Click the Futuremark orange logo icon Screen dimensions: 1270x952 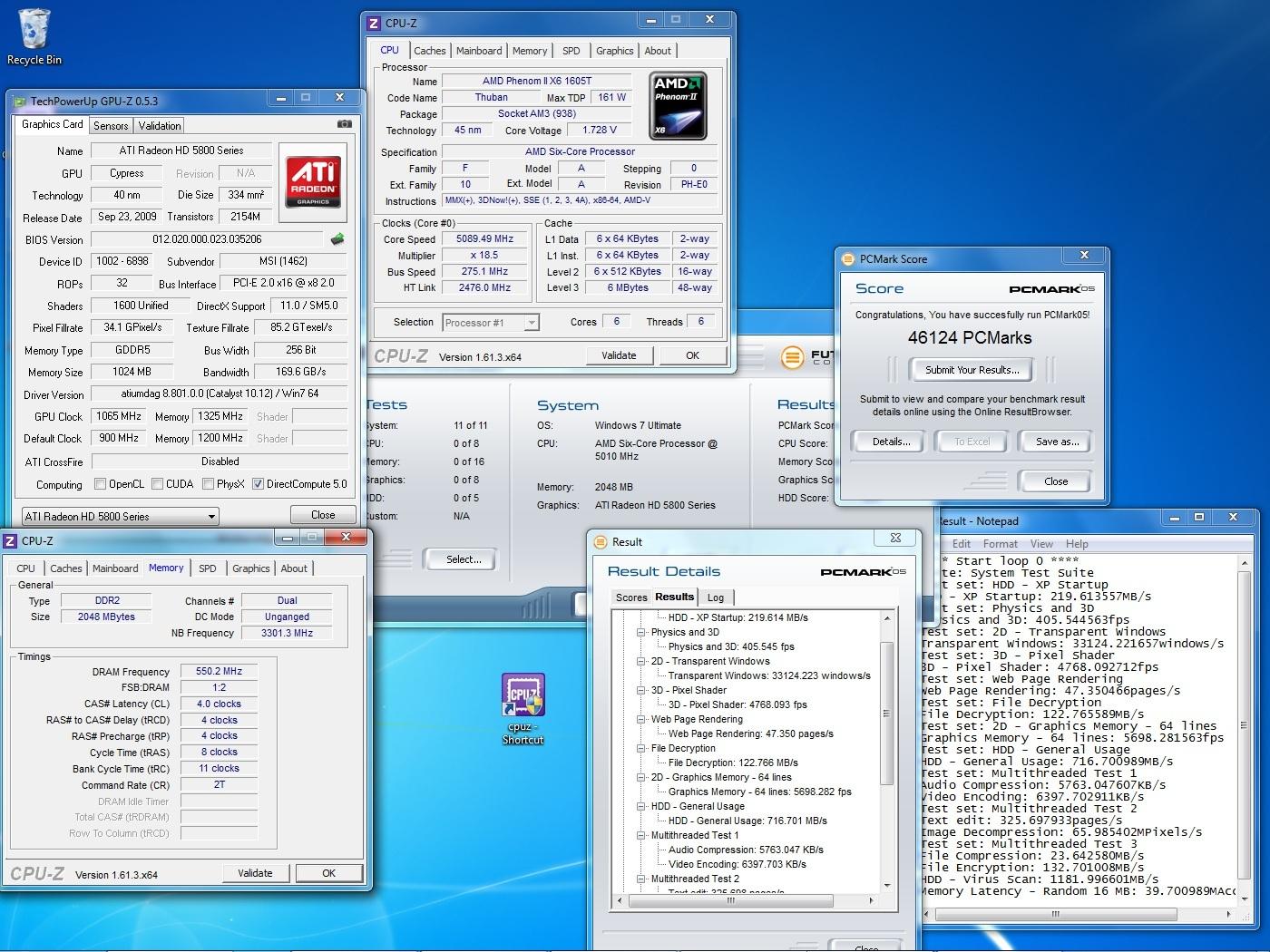(792, 358)
